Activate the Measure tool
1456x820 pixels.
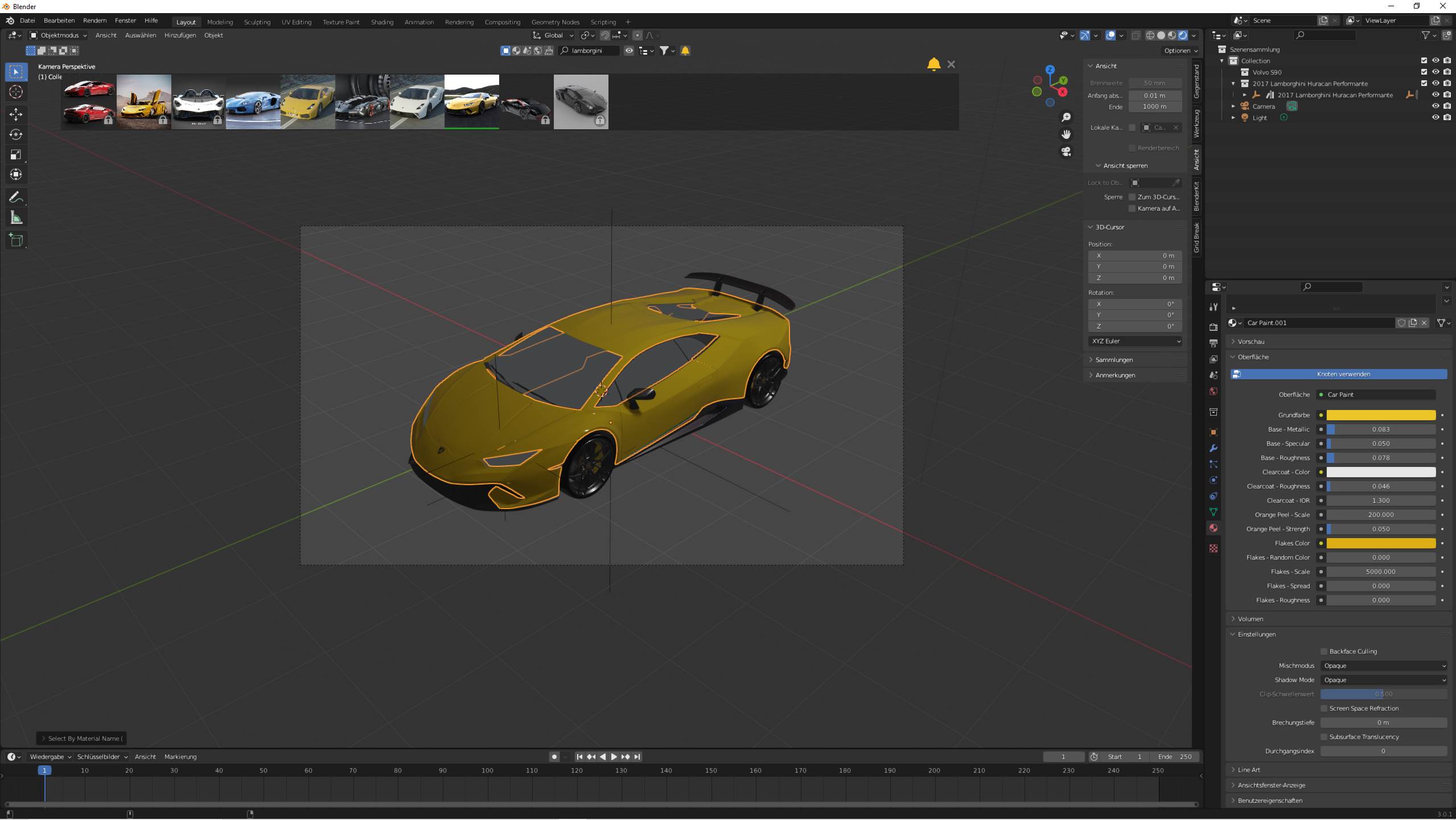click(16, 218)
